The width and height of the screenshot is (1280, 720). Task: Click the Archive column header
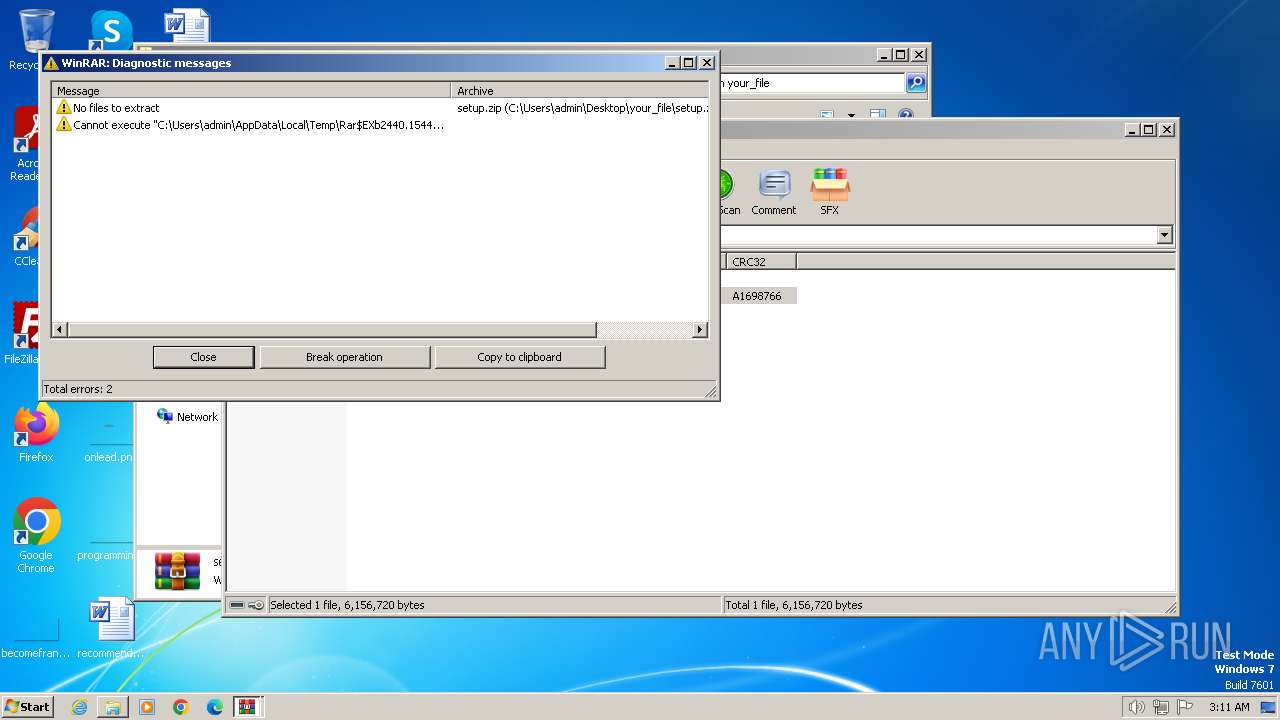point(580,91)
